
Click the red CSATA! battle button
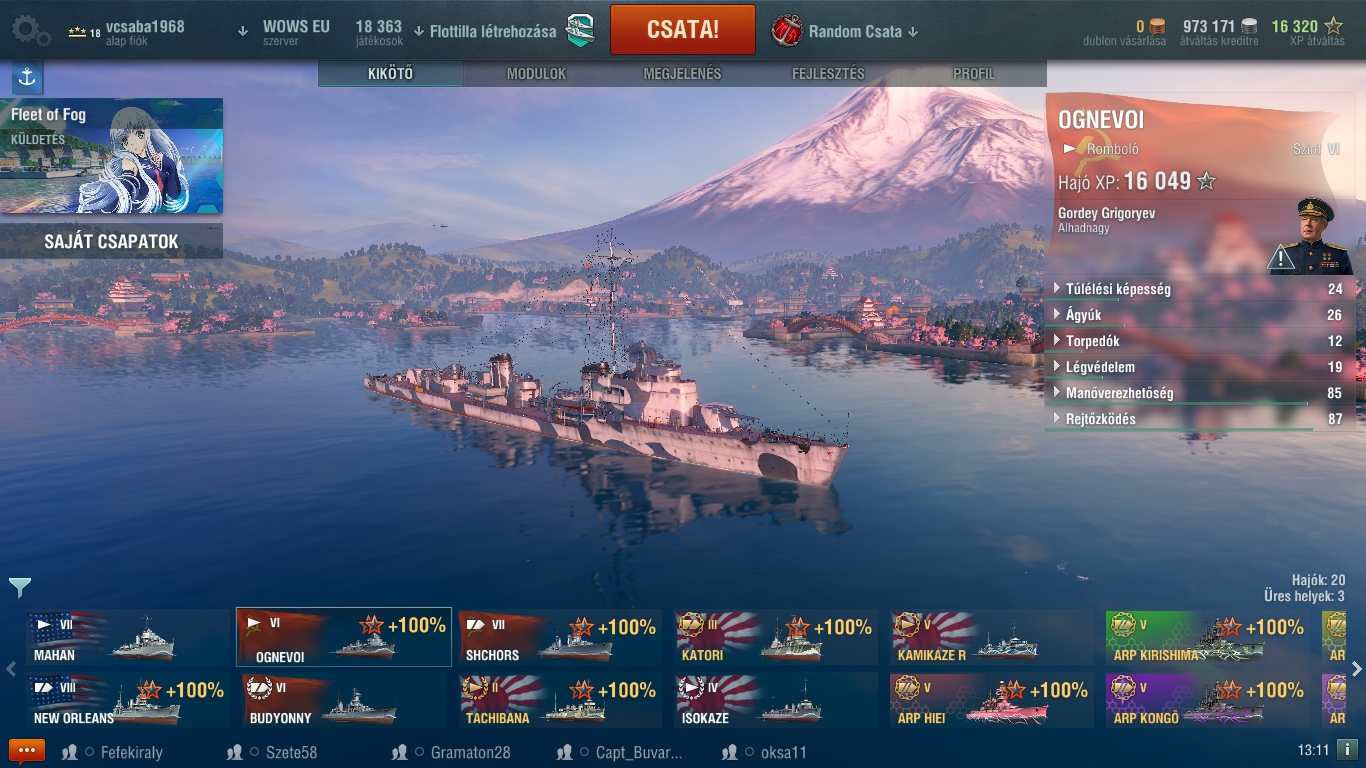tap(682, 30)
